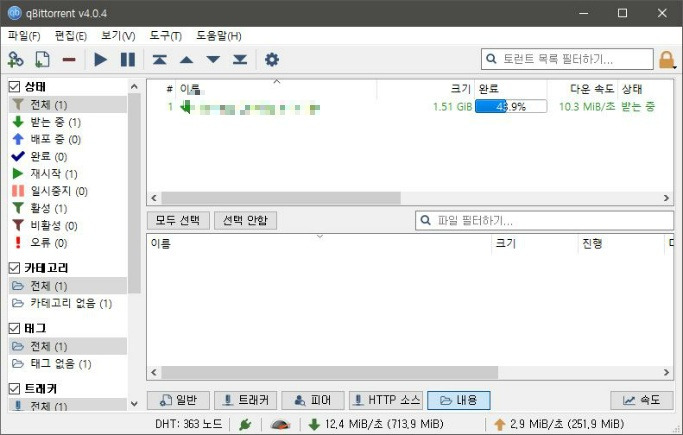
Task: Filter by 오류 (0) status
Action: click(68, 243)
